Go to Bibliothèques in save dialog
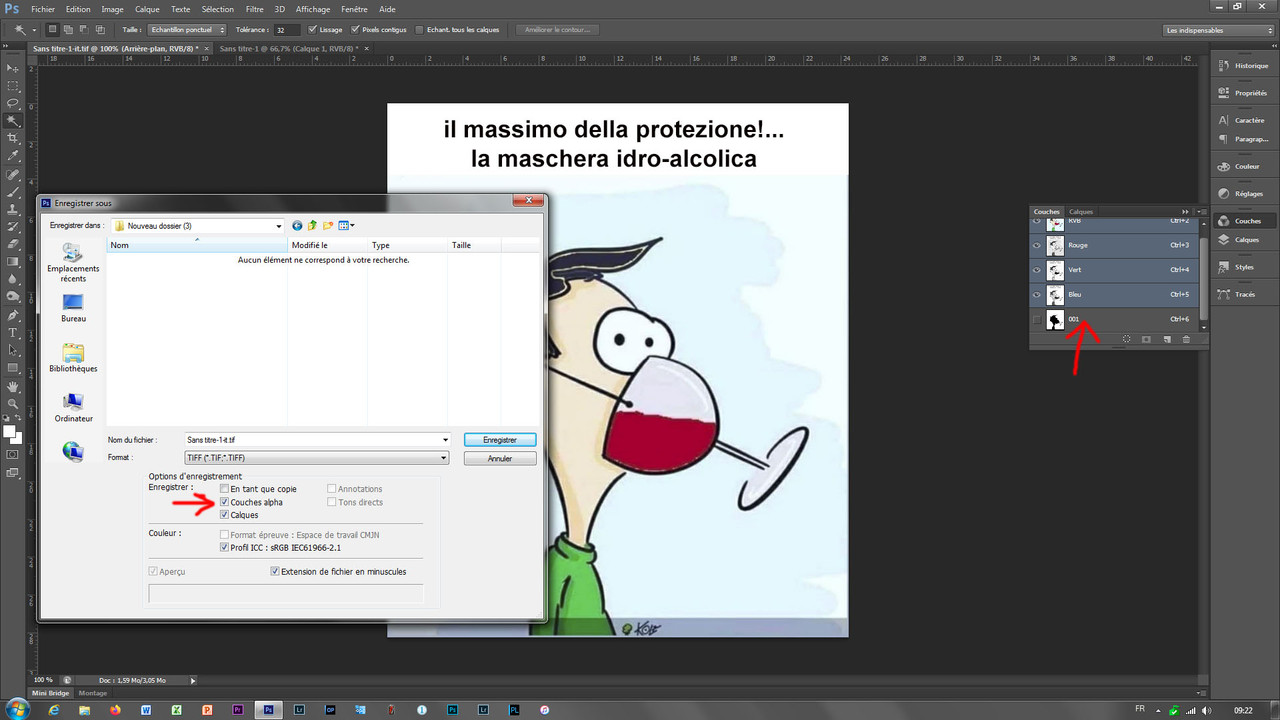Image resolution: width=1280 pixels, height=720 pixels. click(73, 358)
